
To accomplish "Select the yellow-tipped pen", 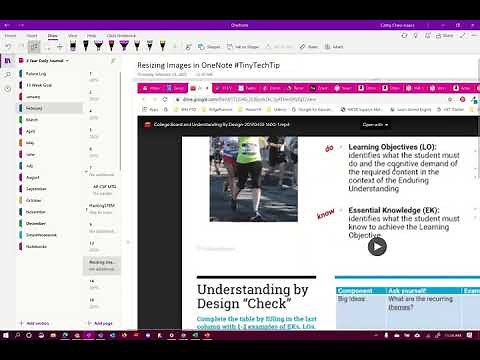I will pos(162,46).
